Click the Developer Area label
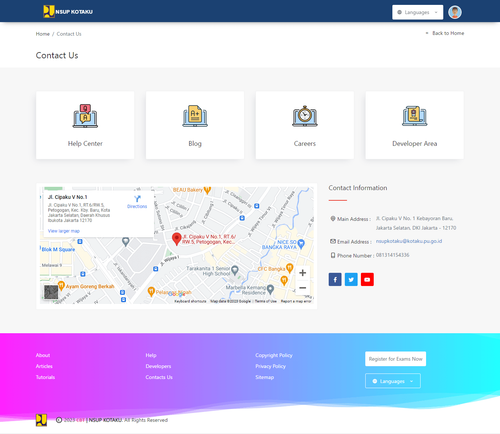Image resolution: width=500 pixels, height=434 pixels. (x=415, y=144)
